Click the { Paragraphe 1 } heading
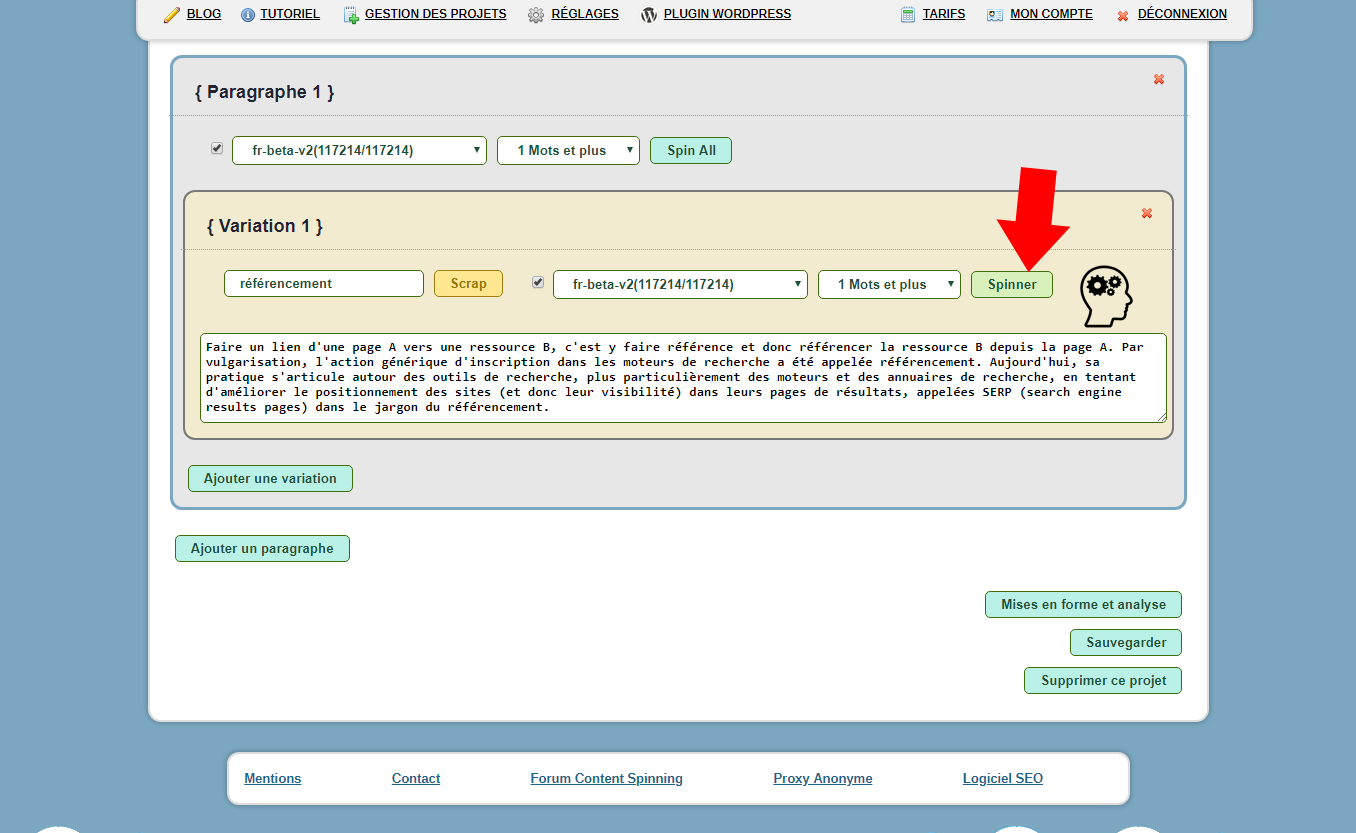This screenshot has height=833, width=1356. click(x=264, y=92)
